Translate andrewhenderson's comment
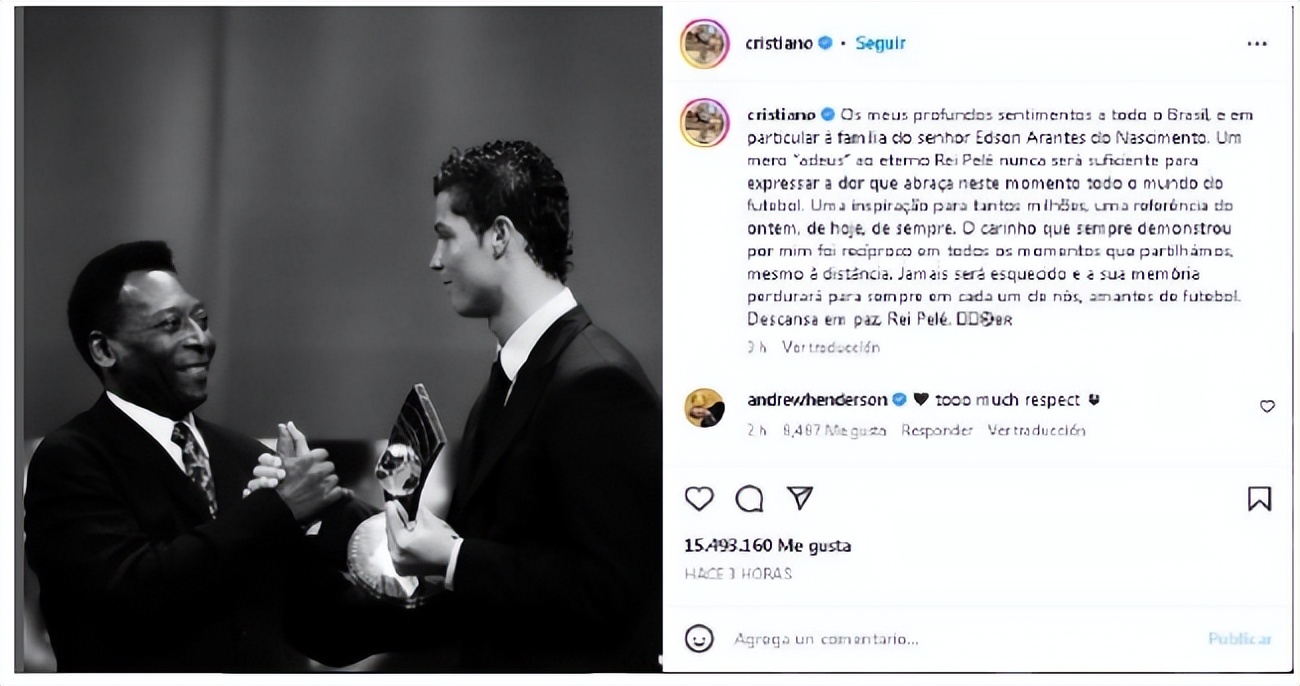The height and width of the screenshot is (686, 1300). click(1036, 430)
